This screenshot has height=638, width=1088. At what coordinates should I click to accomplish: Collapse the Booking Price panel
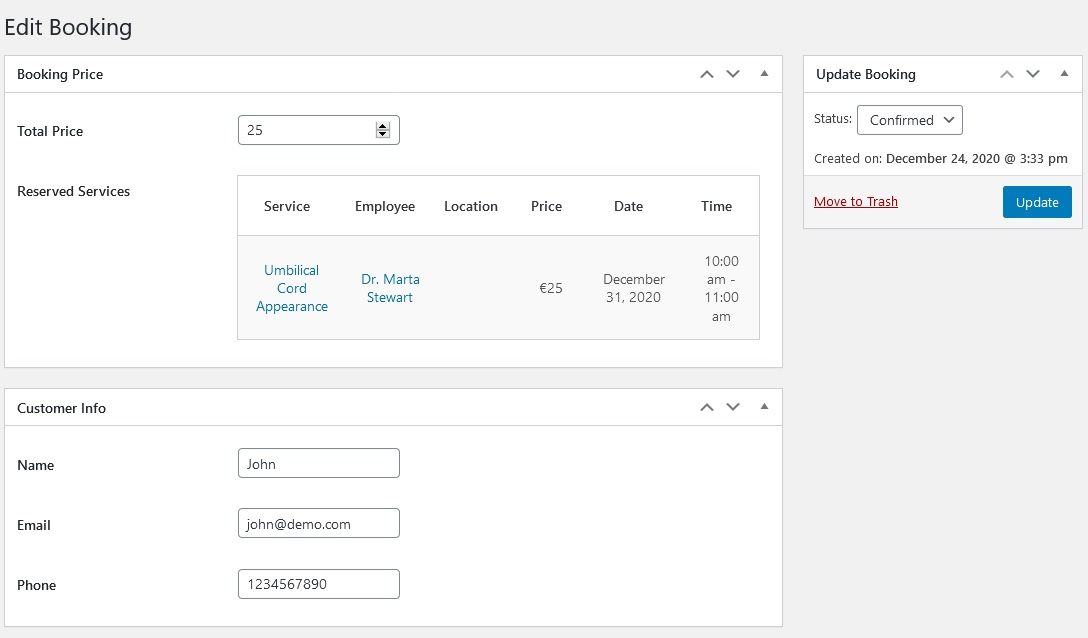[x=764, y=74]
